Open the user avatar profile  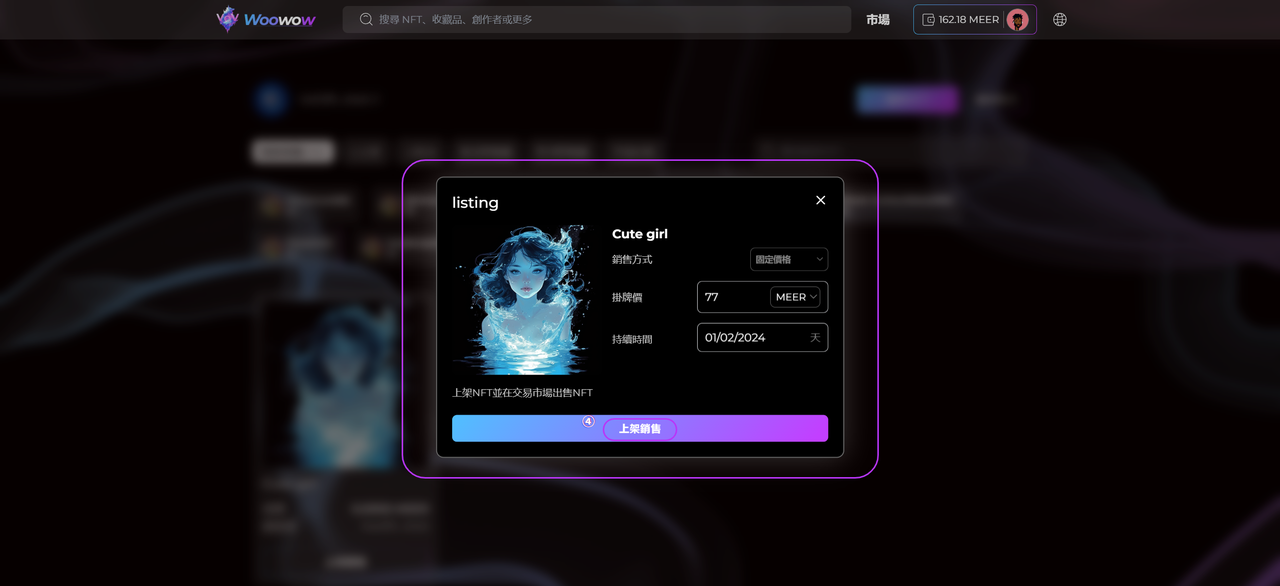tap(1018, 20)
